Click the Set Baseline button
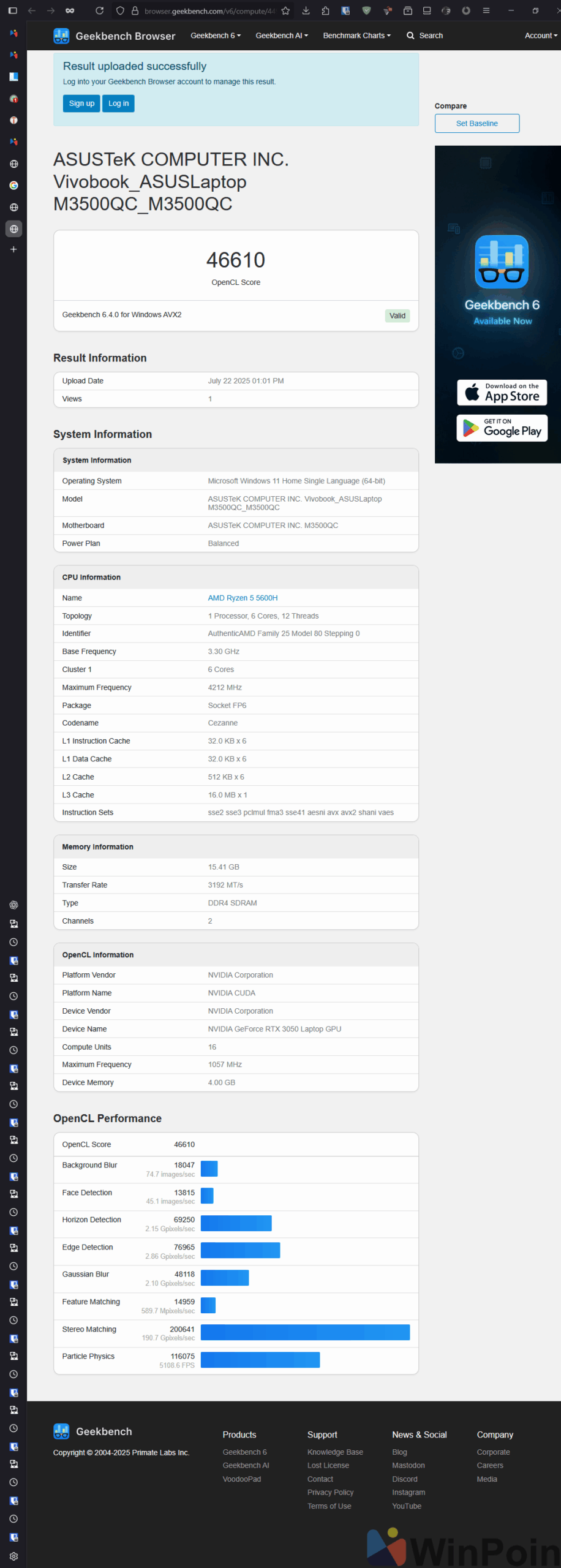 click(477, 123)
